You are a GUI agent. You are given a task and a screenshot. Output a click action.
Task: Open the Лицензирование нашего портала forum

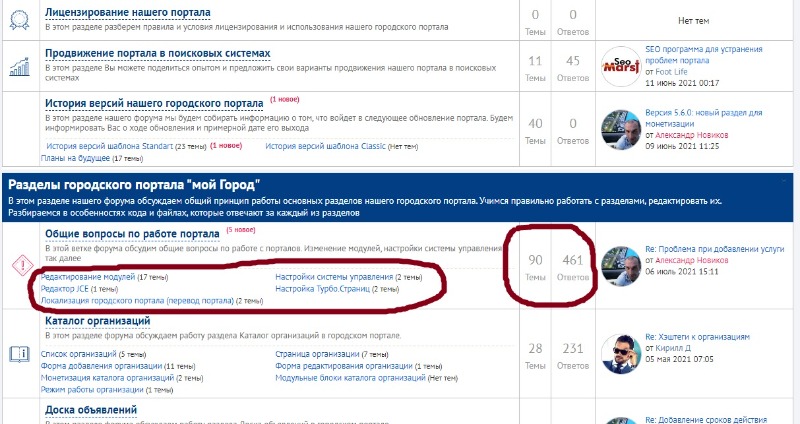(x=127, y=13)
